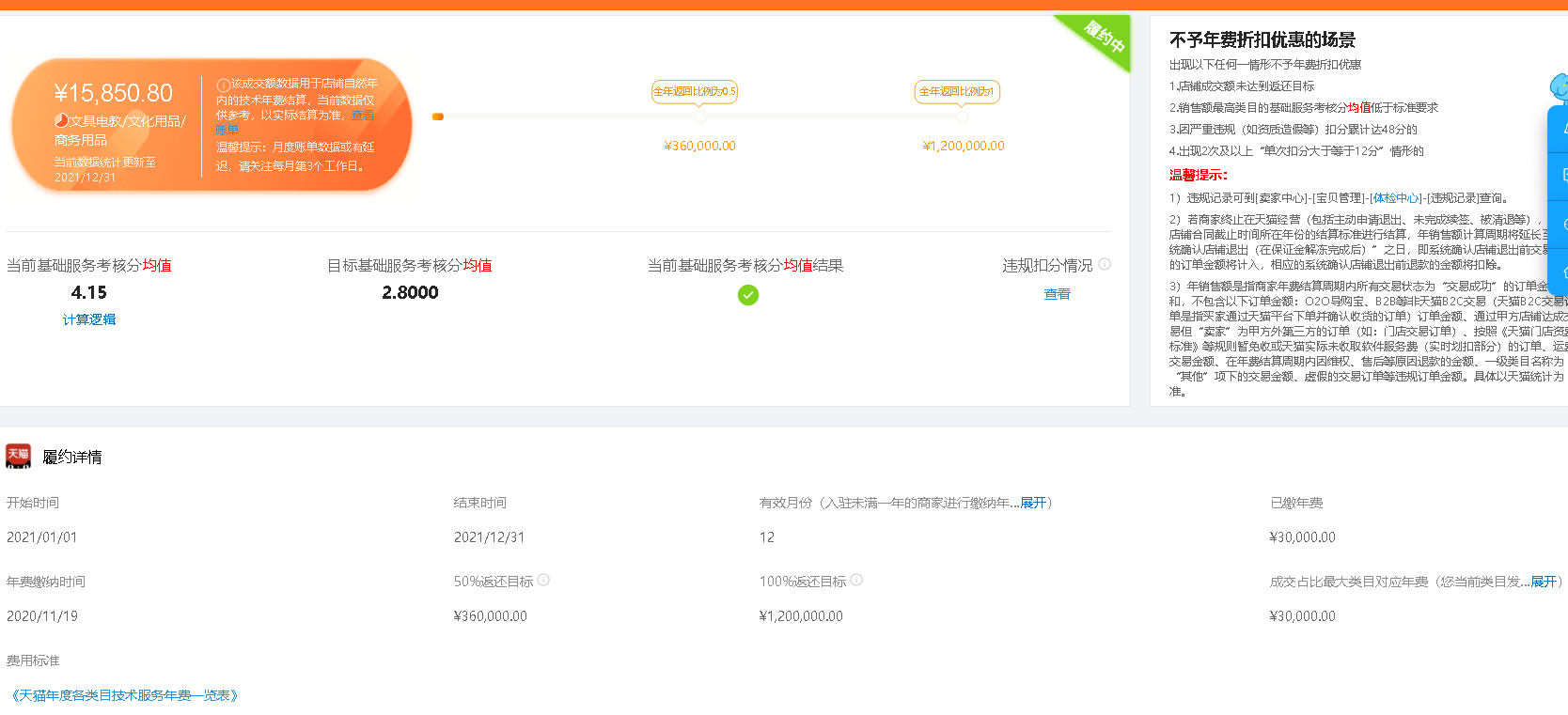Click the 目标基础服务考核分均值 label
Viewport: 1568px width, 715px height.
[410, 266]
